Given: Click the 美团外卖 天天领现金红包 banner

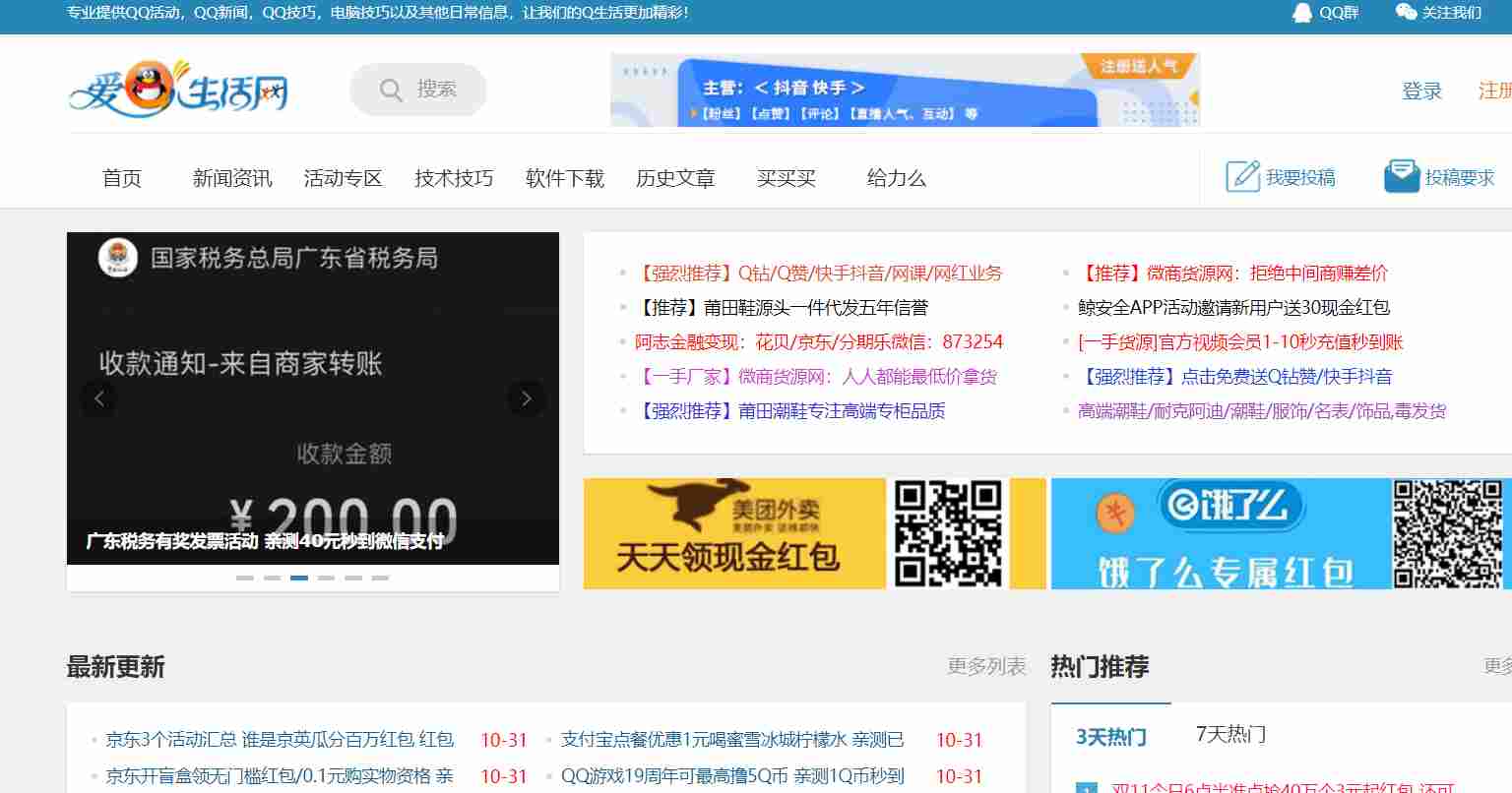Looking at the screenshot, I should coord(814,533).
